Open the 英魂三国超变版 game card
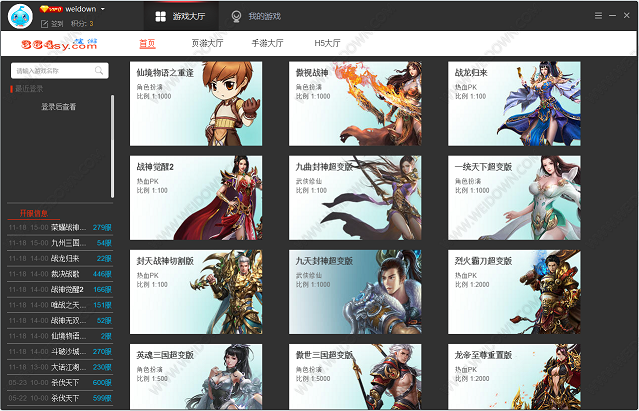Image resolution: width=639 pixels, height=411 pixels. coord(196,376)
